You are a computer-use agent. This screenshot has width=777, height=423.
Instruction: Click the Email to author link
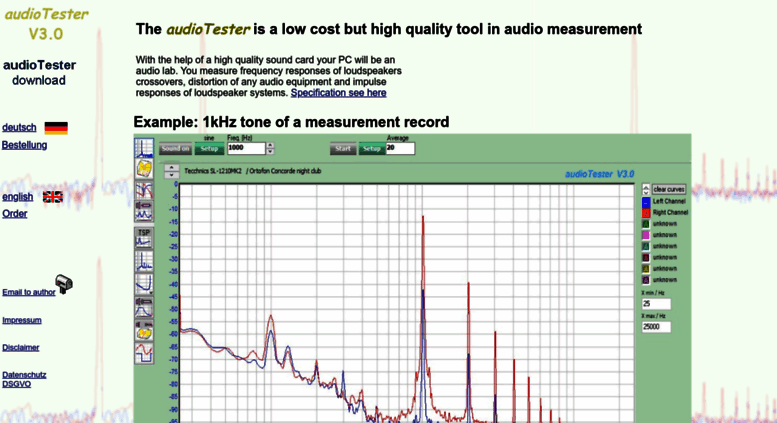29,292
